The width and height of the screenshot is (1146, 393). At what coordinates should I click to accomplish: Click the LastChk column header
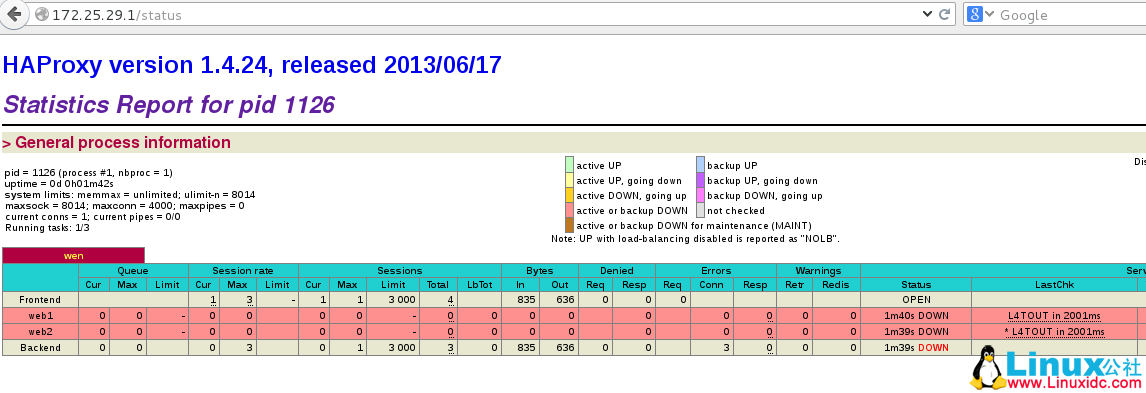click(1054, 285)
